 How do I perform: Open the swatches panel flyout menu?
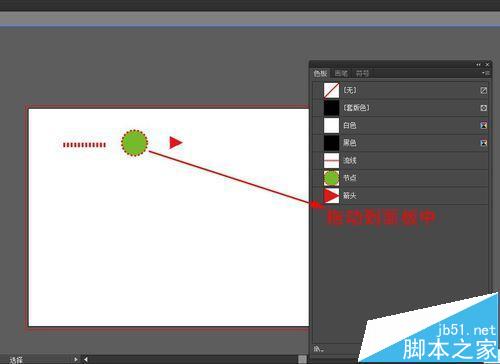[x=485, y=73]
